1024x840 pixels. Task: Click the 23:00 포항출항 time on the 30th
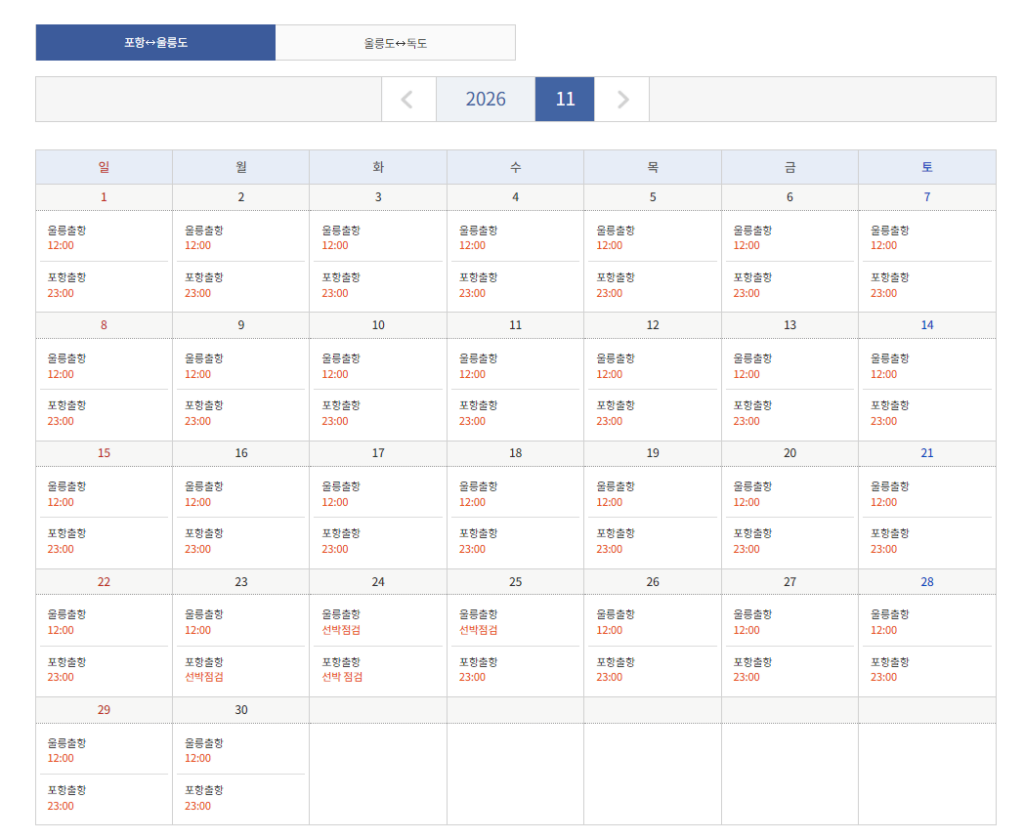(198, 806)
